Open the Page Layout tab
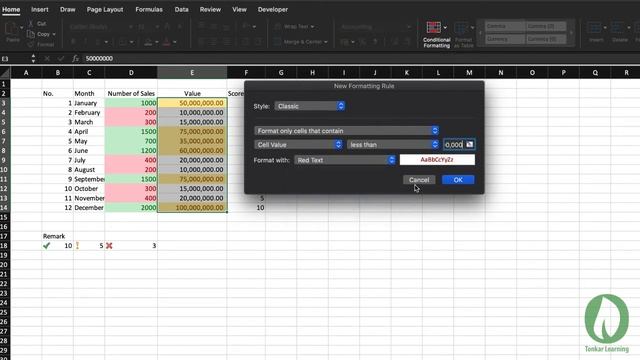 pyautogui.click(x=105, y=9)
